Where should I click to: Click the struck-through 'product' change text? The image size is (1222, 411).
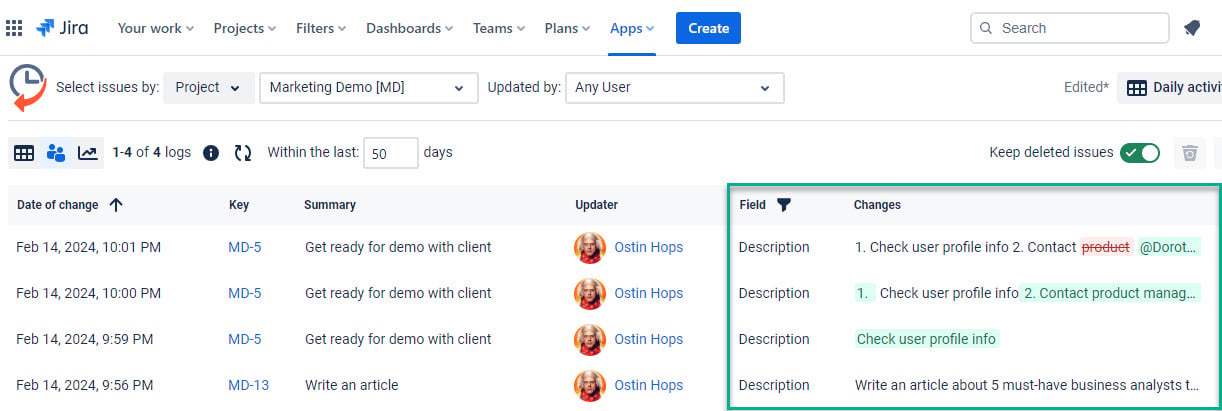tap(1106, 247)
